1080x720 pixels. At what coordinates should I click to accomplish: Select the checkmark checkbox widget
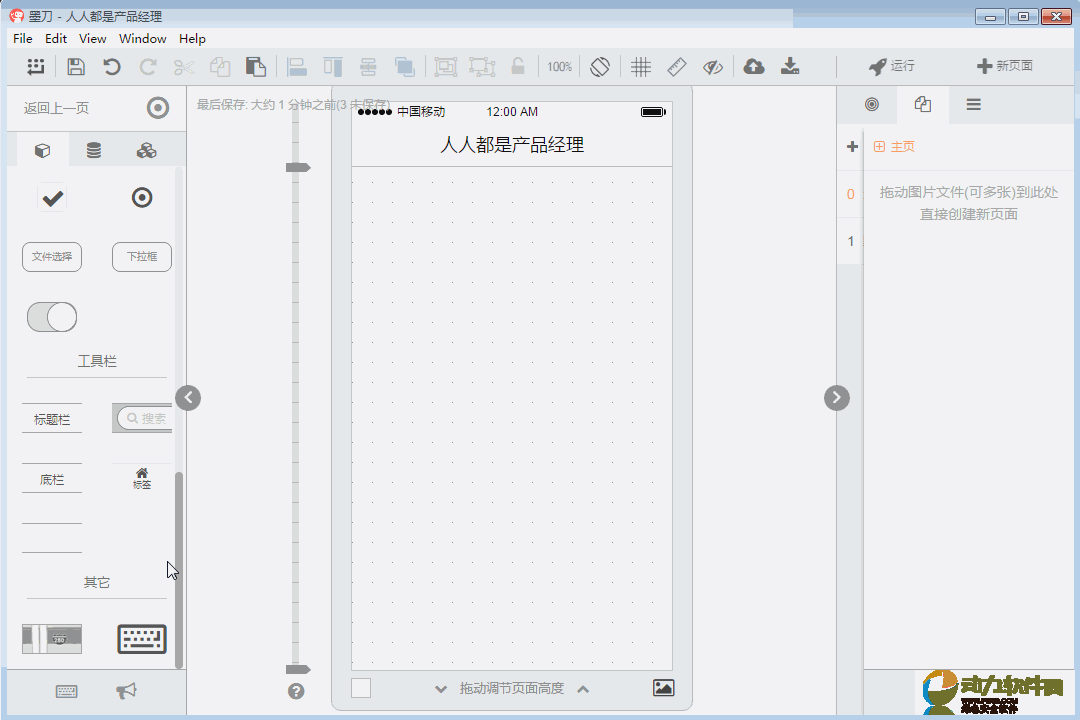[52, 198]
